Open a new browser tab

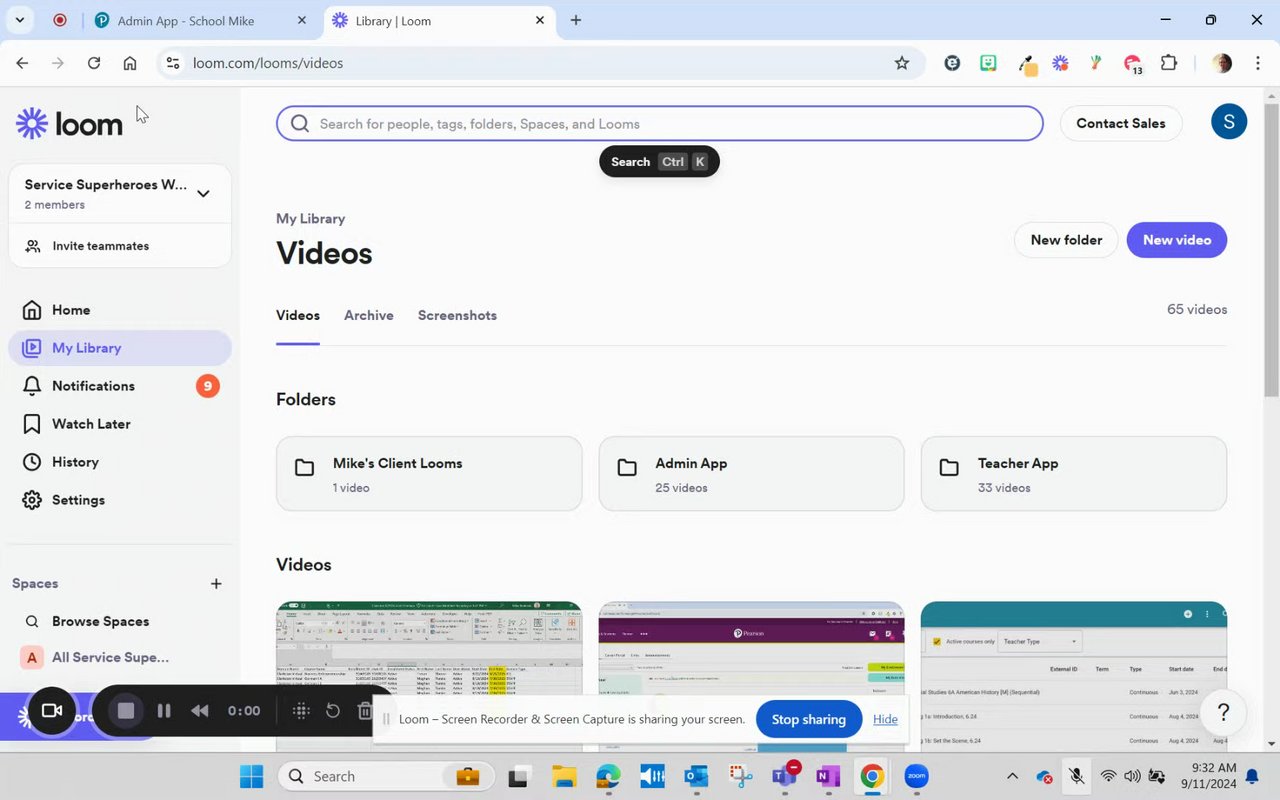[x=576, y=20]
